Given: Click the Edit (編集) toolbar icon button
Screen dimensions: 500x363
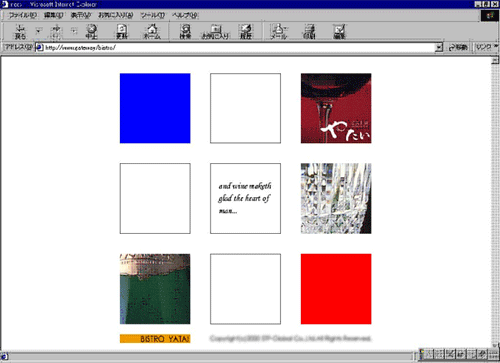Looking at the screenshot, I should (339, 32).
